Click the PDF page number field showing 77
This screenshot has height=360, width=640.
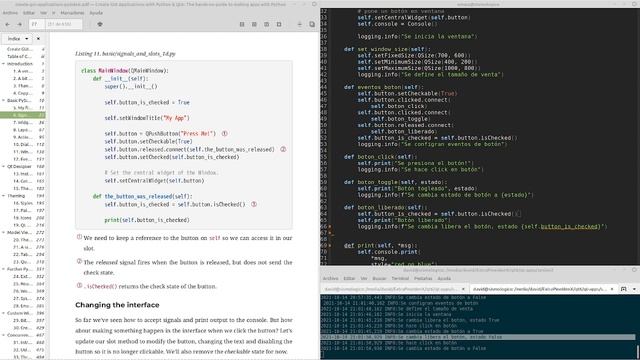37,24
